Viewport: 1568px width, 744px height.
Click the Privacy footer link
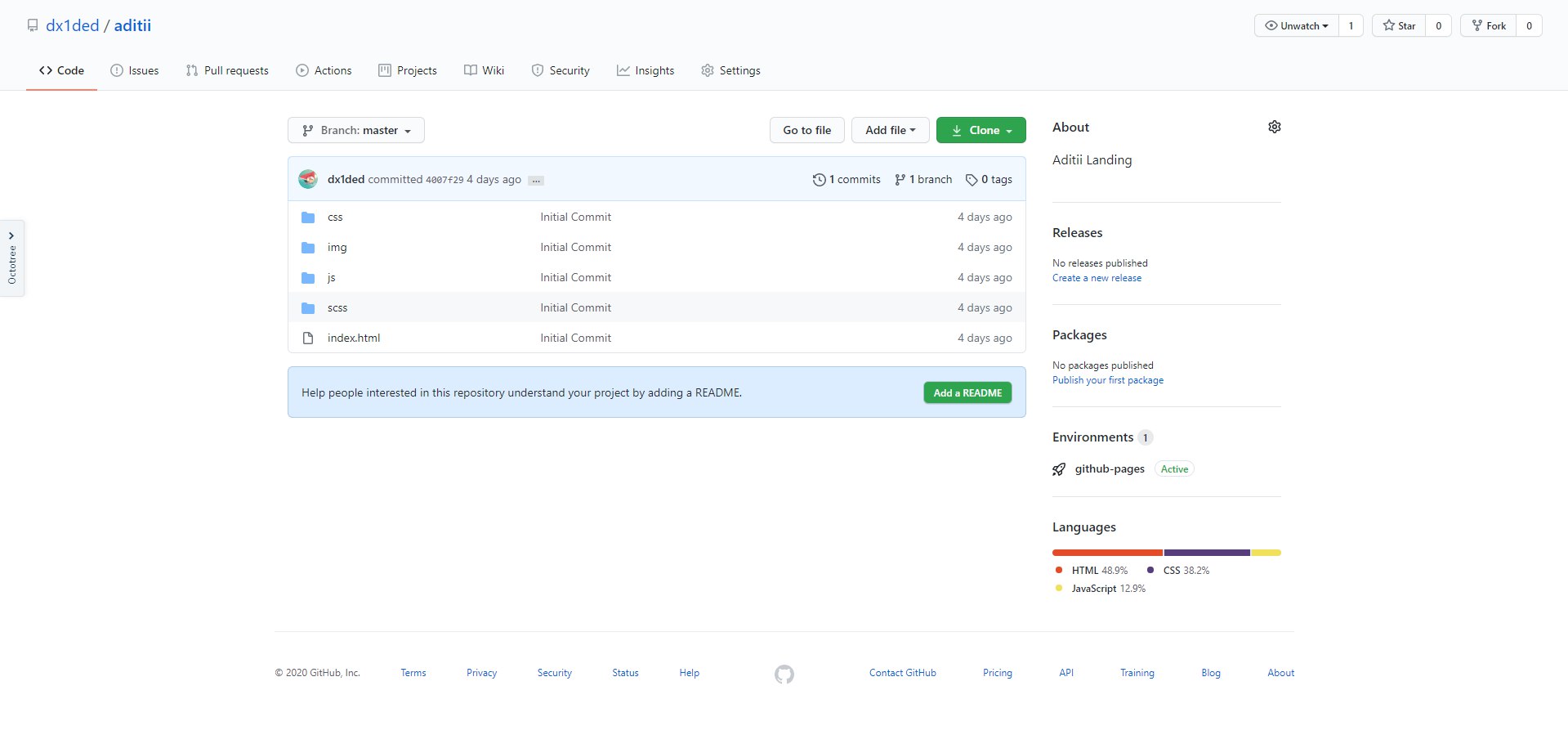click(x=481, y=673)
